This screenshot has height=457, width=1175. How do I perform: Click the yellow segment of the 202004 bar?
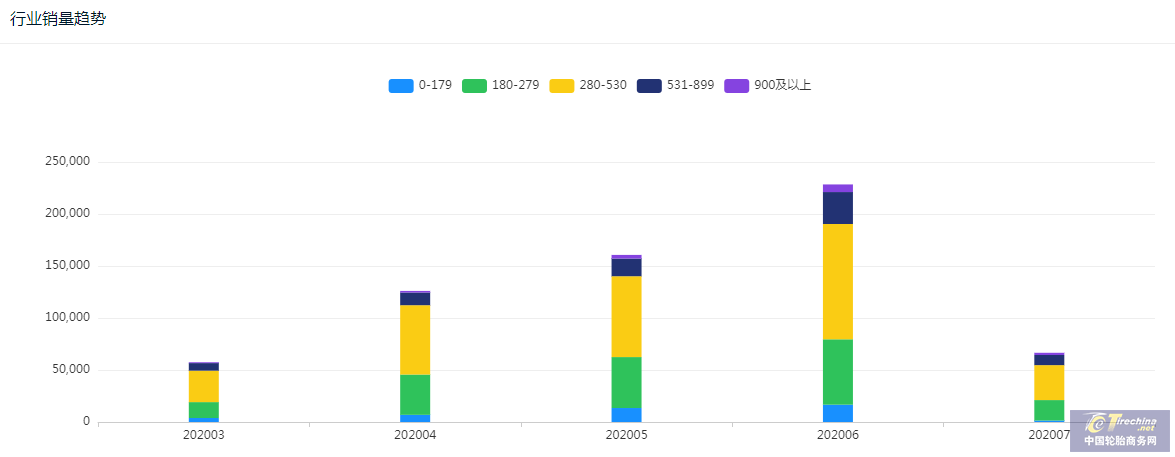(415, 339)
